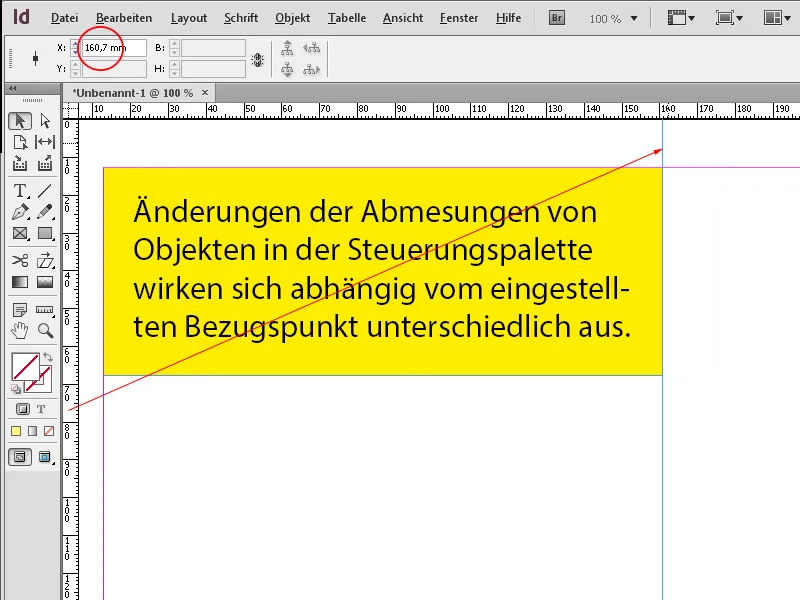Open the Hilfe menu

click(x=508, y=18)
